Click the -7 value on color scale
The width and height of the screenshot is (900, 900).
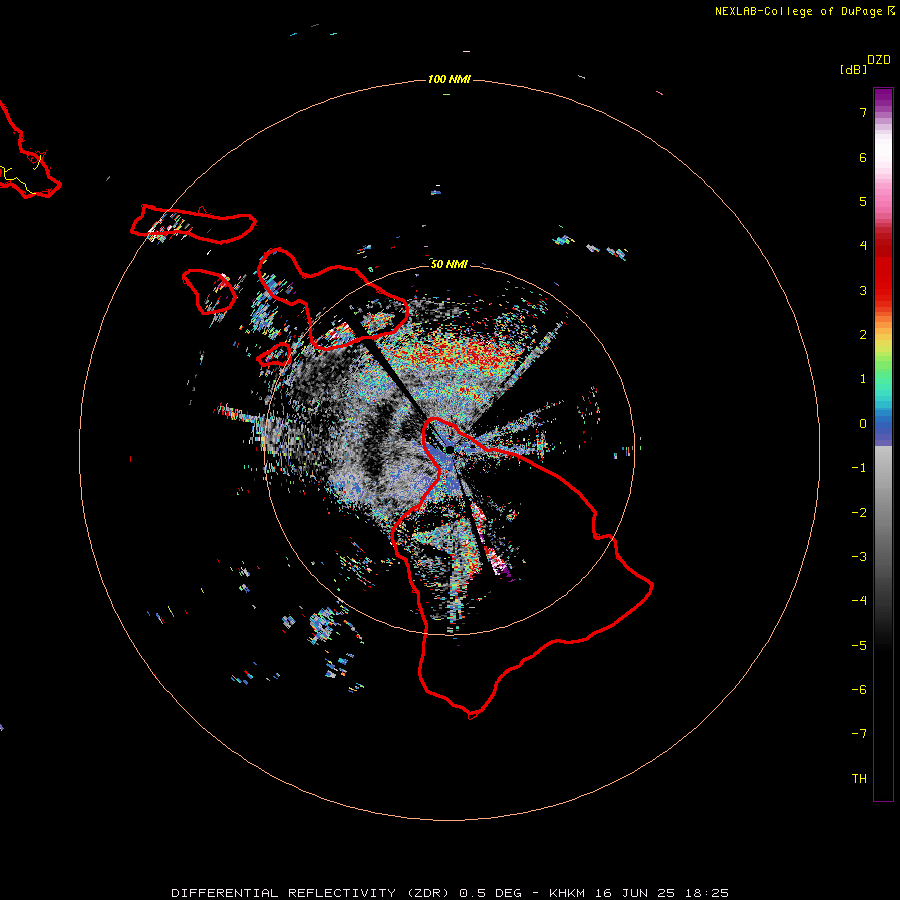click(x=859, y=734)
